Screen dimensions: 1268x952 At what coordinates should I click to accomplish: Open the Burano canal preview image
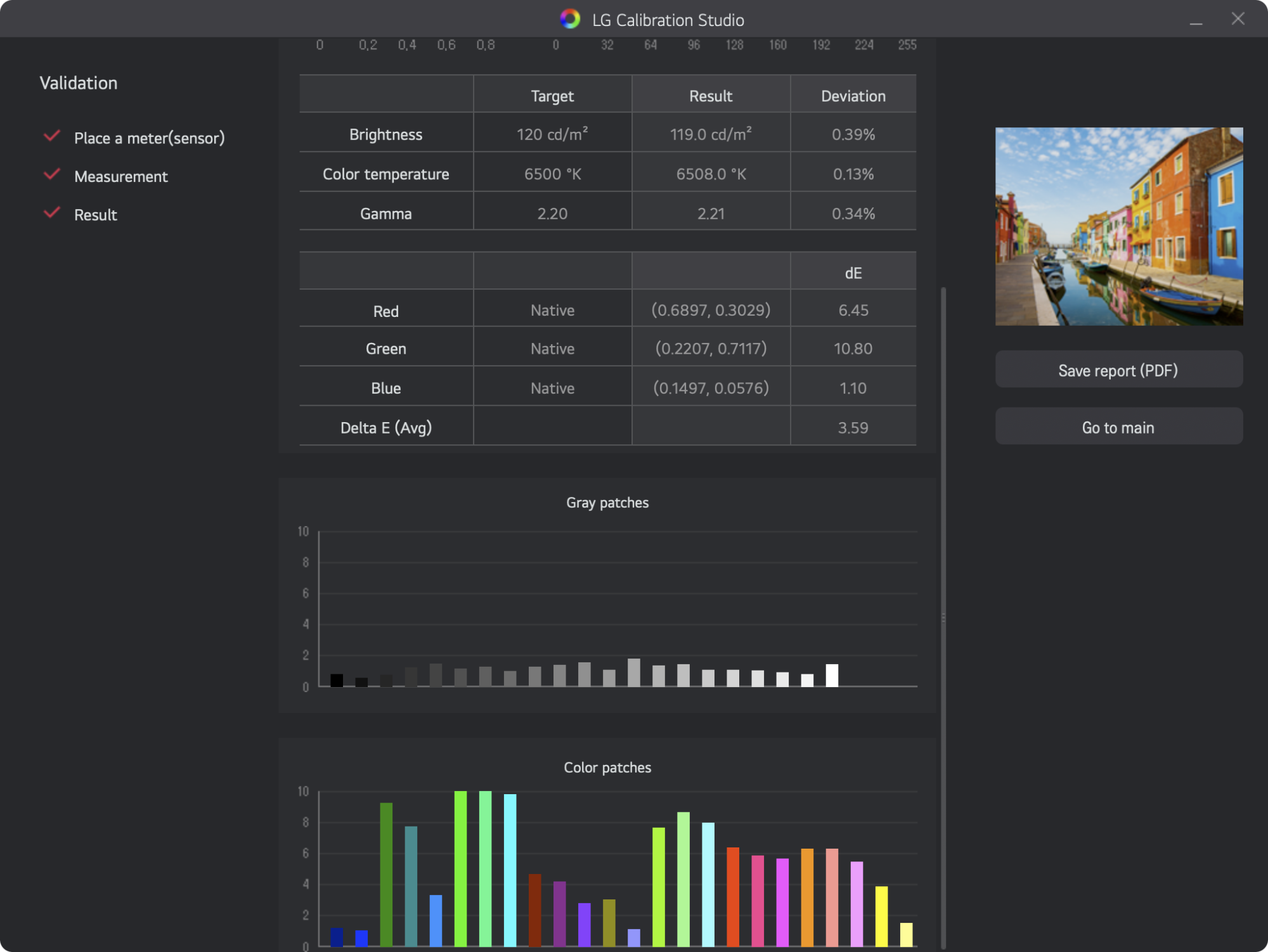pos(1118,226)
